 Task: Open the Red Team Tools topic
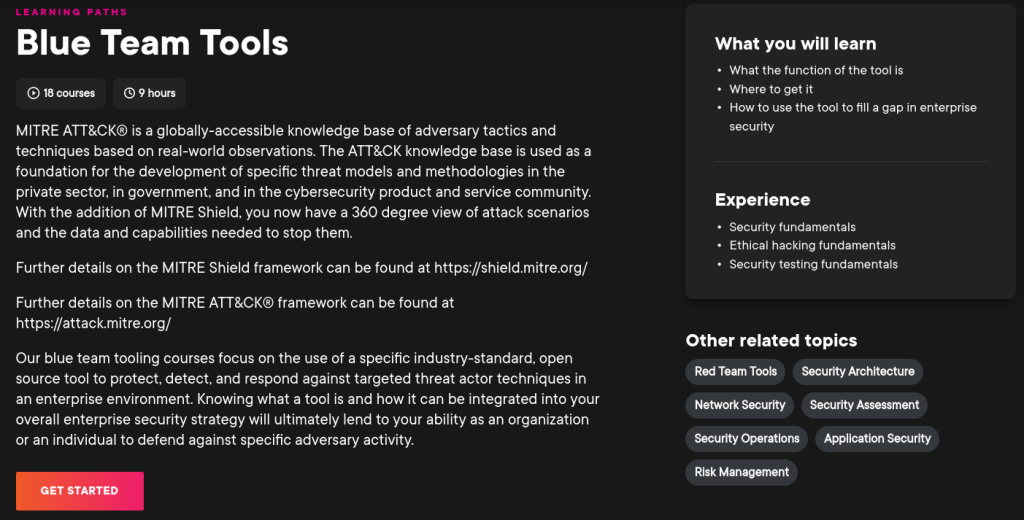coord(735,372)
